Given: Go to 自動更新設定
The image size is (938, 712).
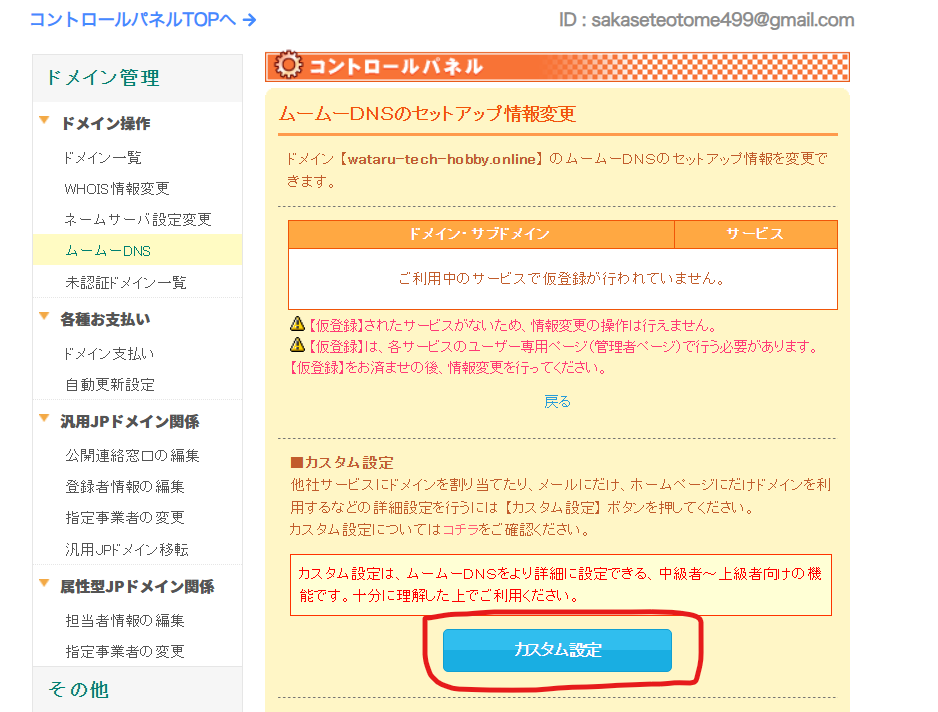Looking at the screenshot, I should pos(110,385).
